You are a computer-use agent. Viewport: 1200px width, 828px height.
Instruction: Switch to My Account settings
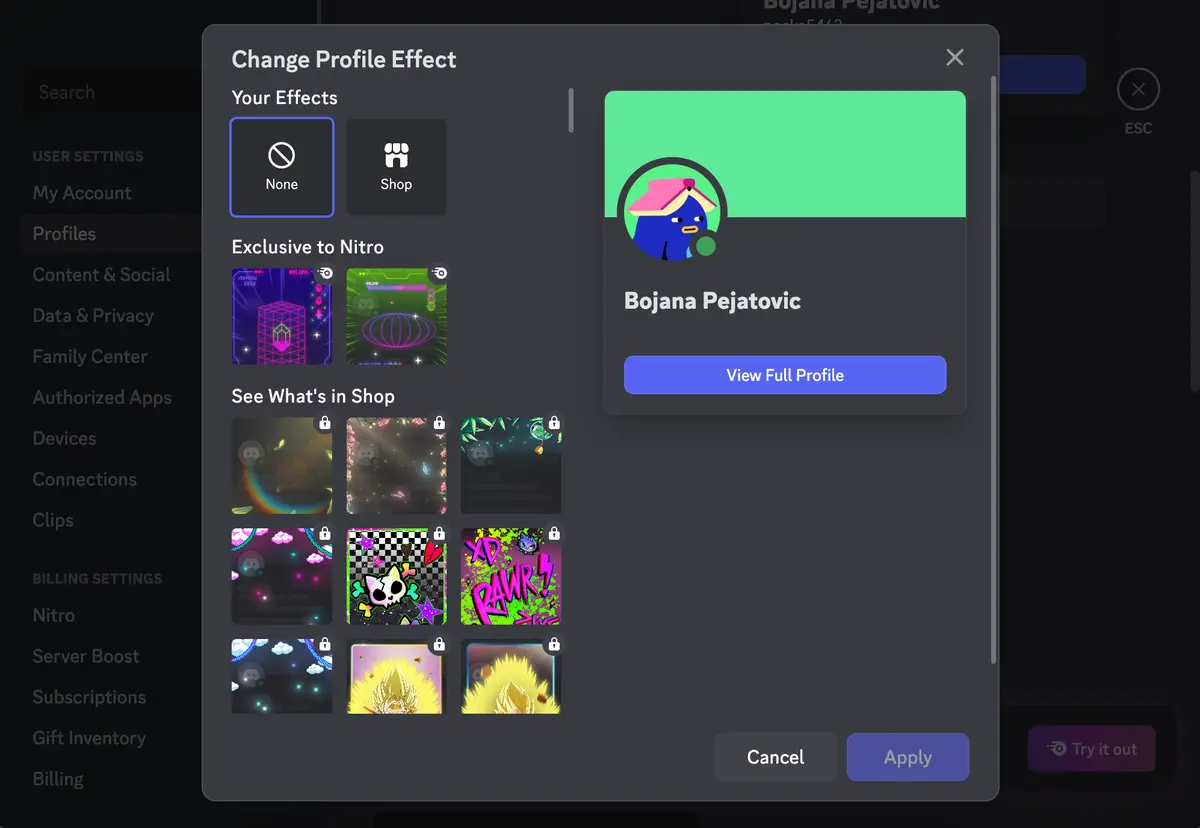(x=81, y=192)
